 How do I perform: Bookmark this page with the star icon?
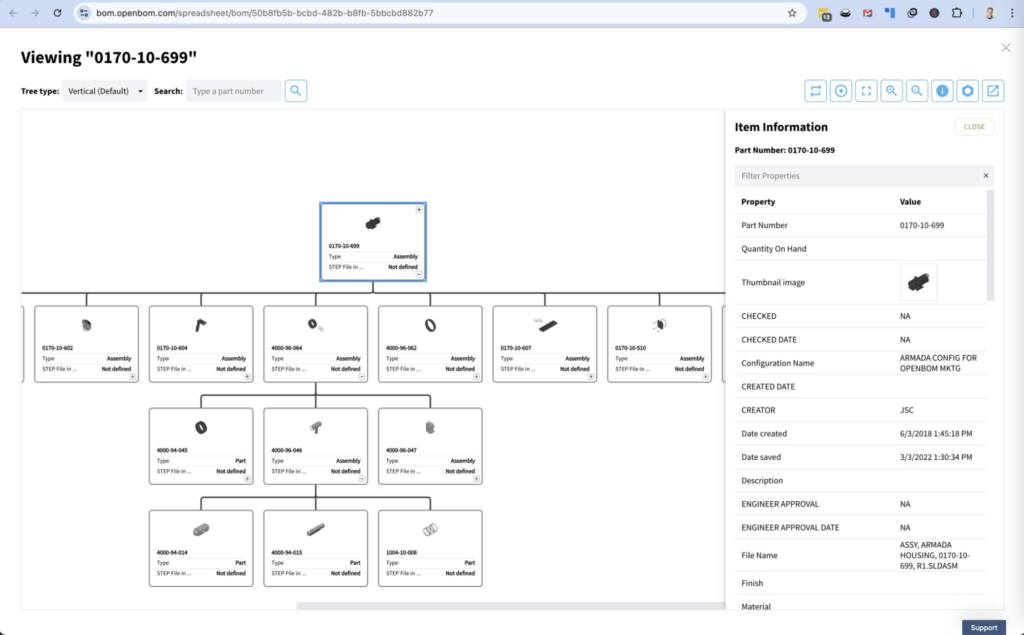[x=792, y=13]
